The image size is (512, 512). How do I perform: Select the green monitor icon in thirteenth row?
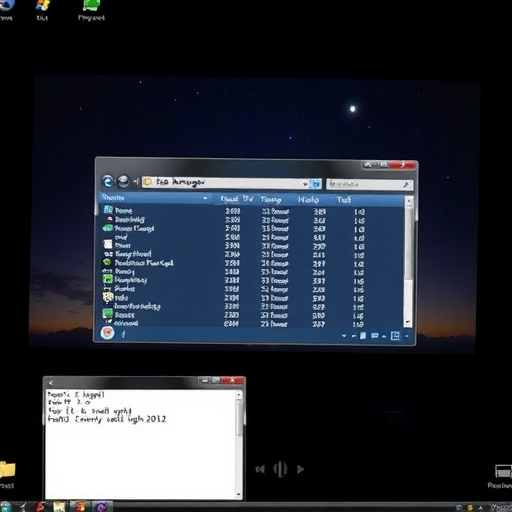click(108, 313)
